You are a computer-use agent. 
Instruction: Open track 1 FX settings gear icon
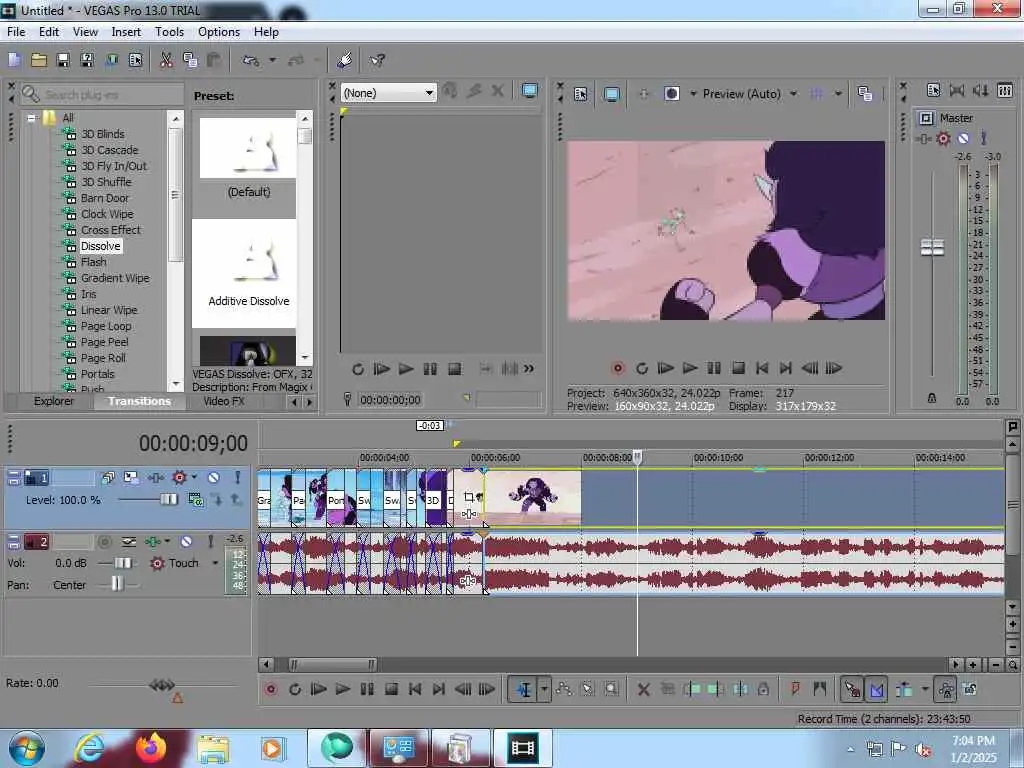point(179,478)
